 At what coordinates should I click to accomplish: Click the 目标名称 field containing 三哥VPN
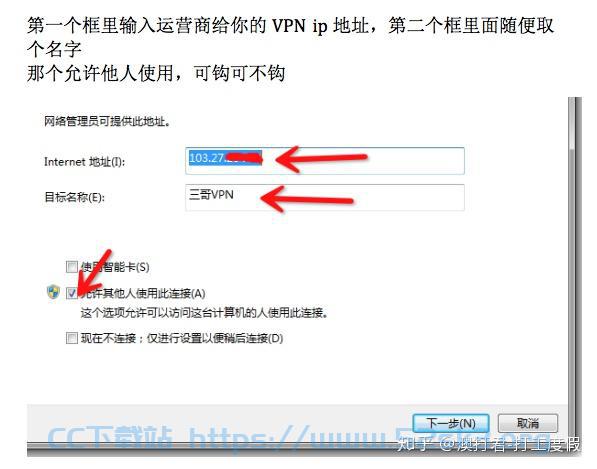(325, 197)
